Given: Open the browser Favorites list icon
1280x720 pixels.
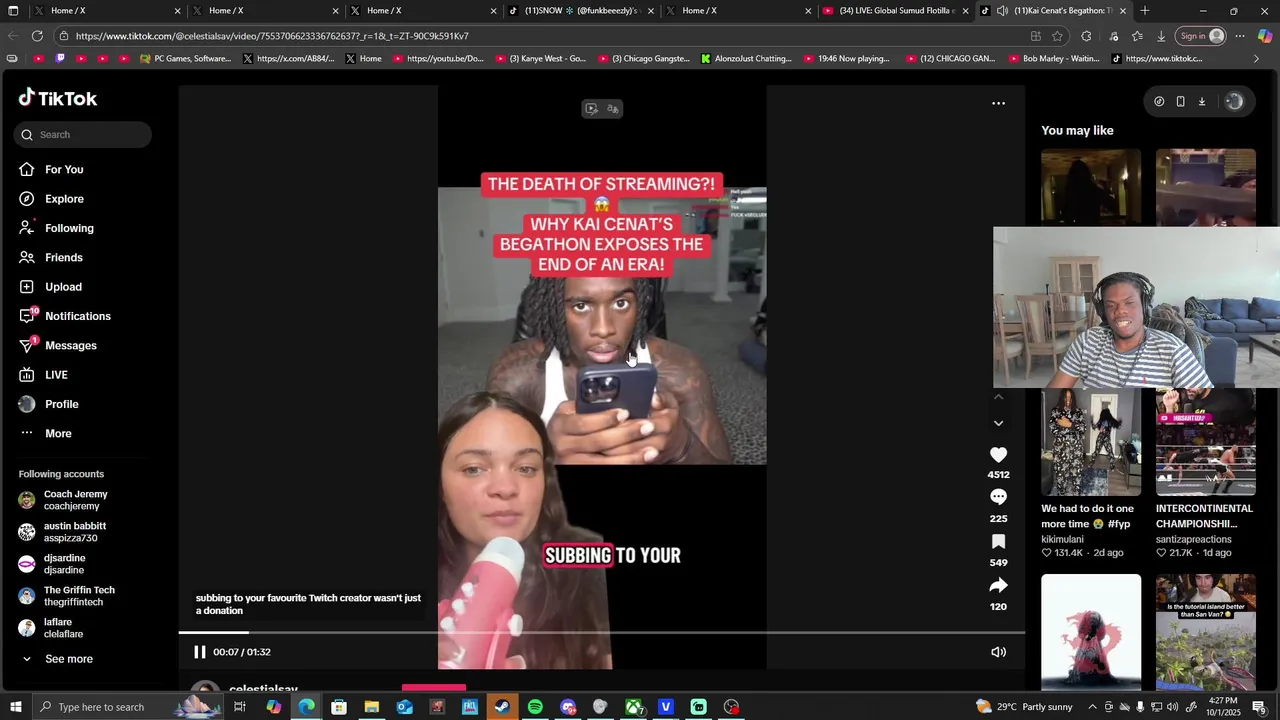Looking at the screenshot, I should (1137, 36).
